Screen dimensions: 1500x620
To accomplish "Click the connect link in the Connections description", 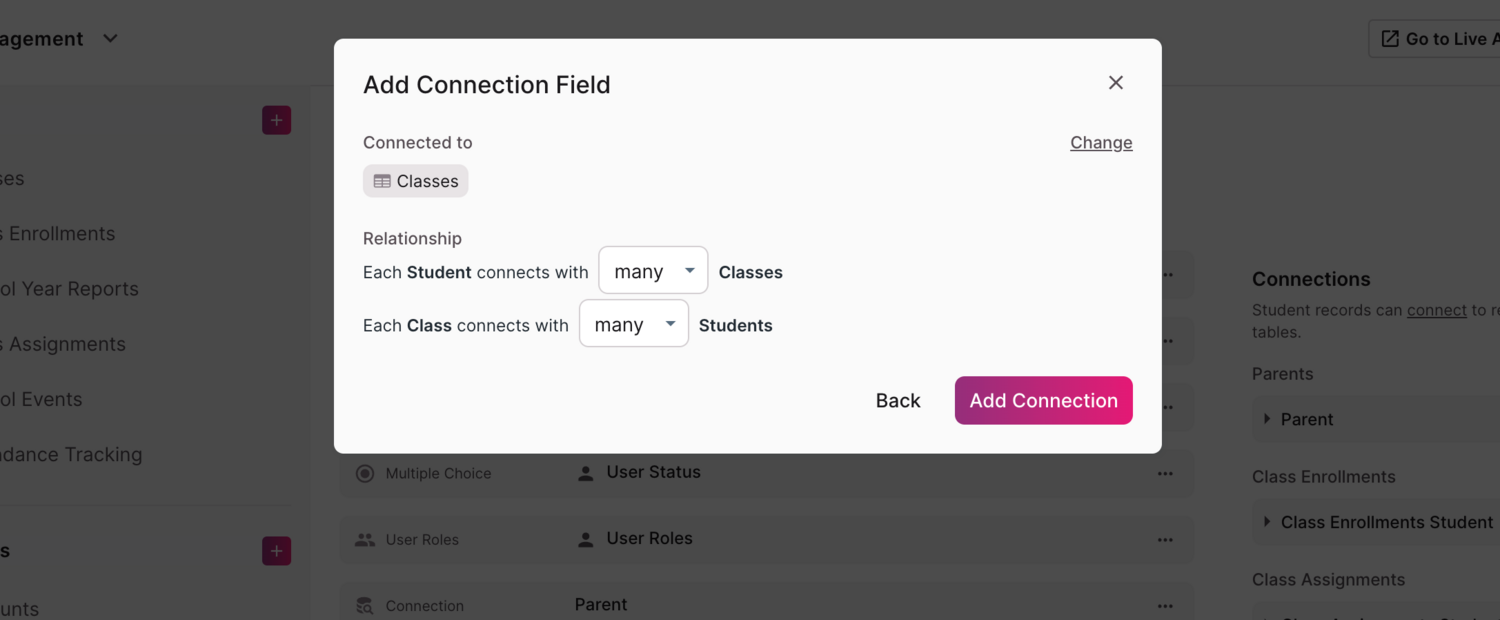I will point(1436,310).
